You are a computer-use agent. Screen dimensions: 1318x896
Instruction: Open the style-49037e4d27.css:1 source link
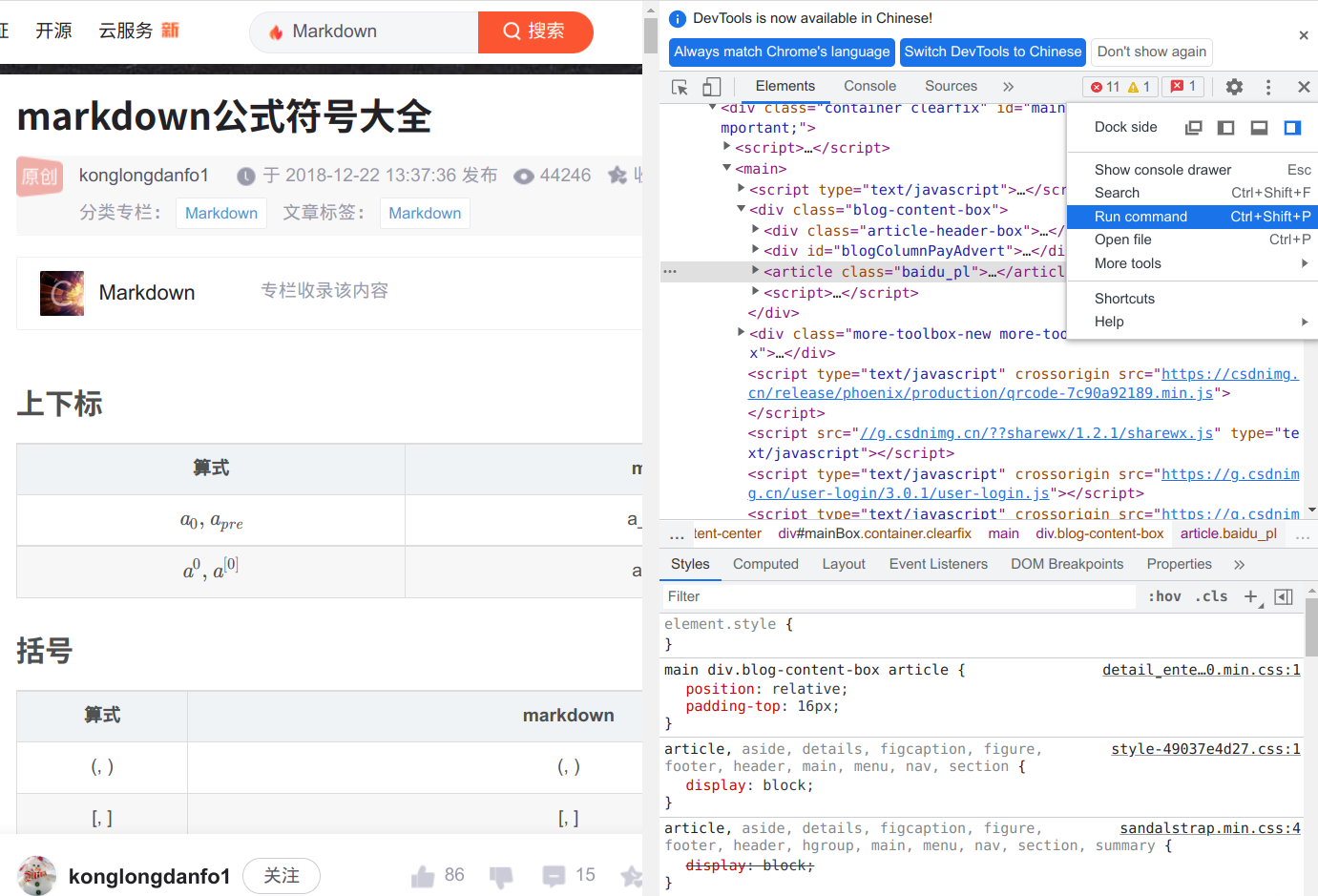[x=1205, y=749]
